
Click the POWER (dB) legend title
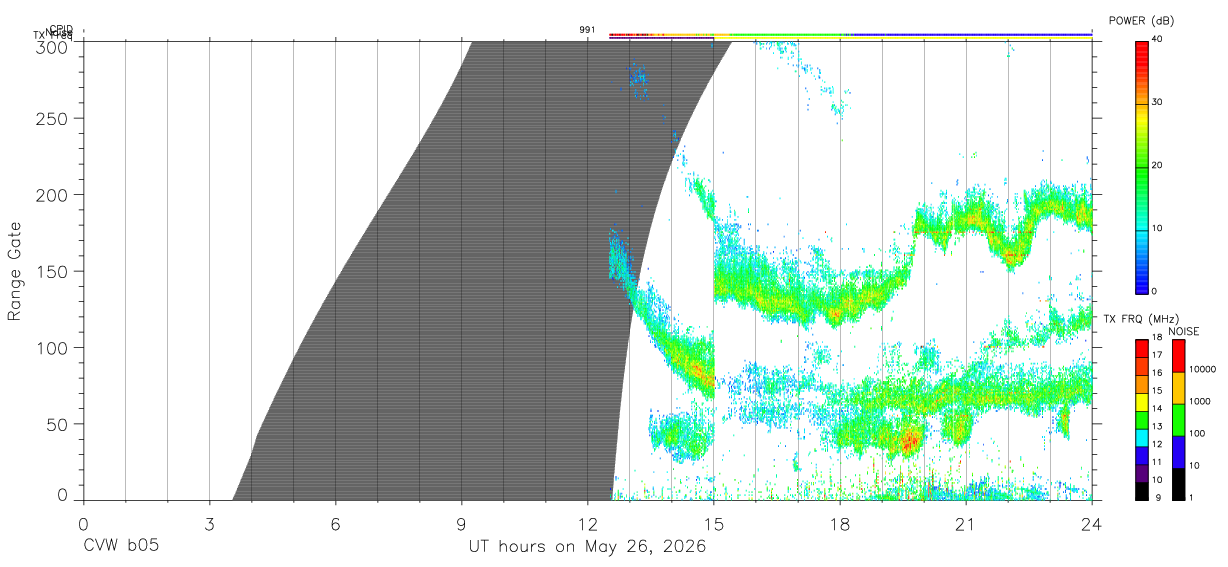1141,21
